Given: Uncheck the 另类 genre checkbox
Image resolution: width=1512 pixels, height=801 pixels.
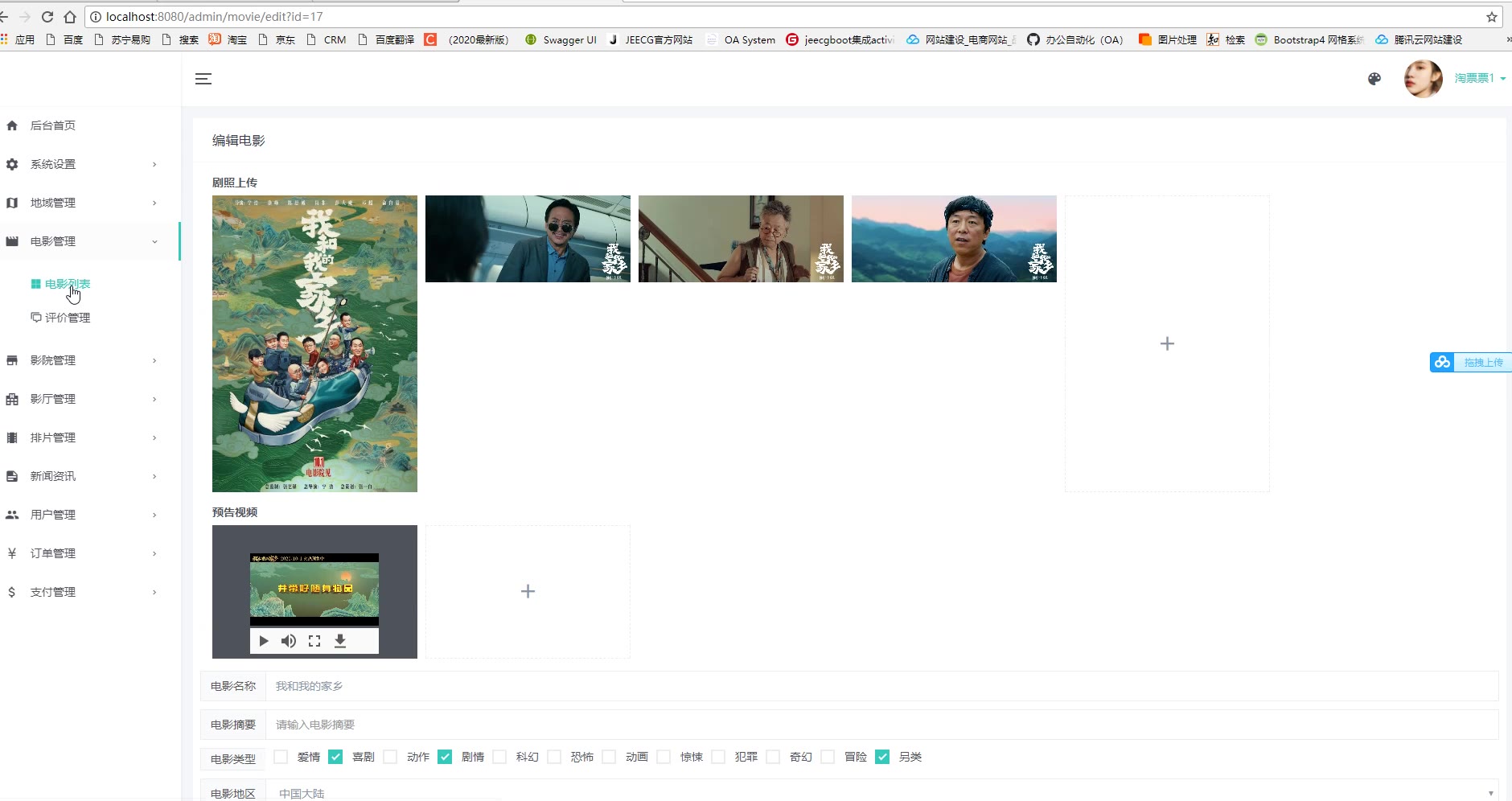Looking at the screenshot, I should pyautogui.click(x=882, y=757).
